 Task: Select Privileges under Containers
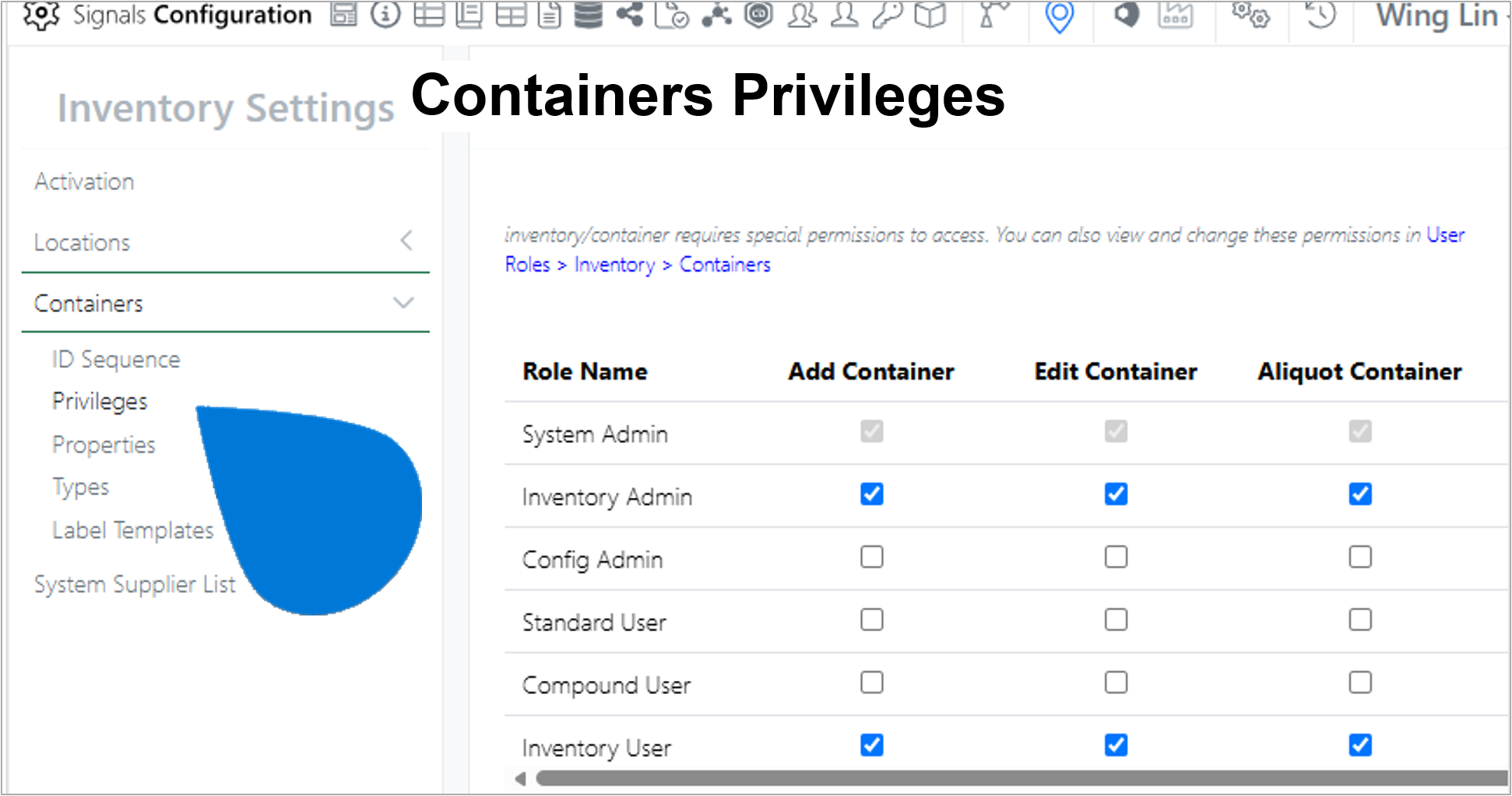[100, 402]
